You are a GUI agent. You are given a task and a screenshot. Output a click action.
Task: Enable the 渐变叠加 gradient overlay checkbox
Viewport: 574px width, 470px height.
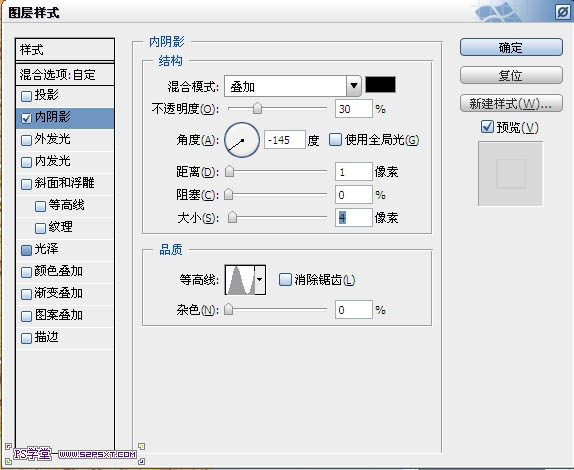click(x=26, y=294)
